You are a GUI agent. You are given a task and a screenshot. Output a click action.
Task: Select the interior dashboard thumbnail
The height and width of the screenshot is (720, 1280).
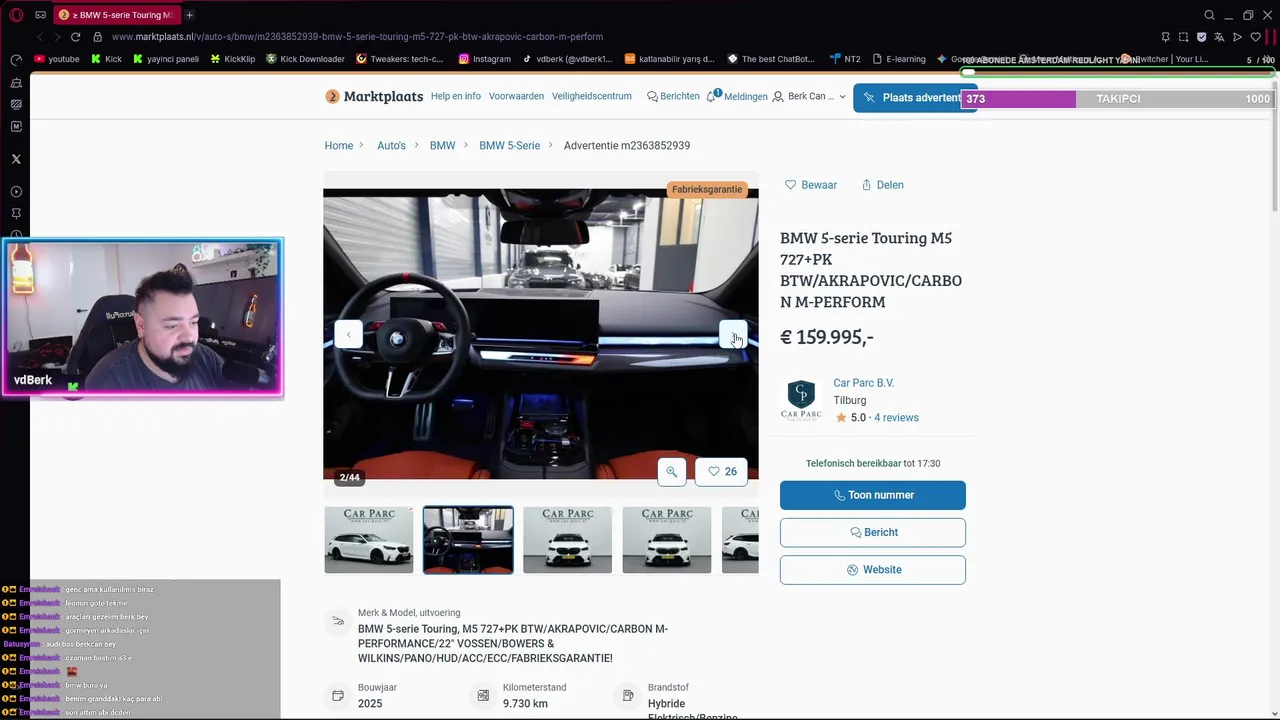point(468,540)
